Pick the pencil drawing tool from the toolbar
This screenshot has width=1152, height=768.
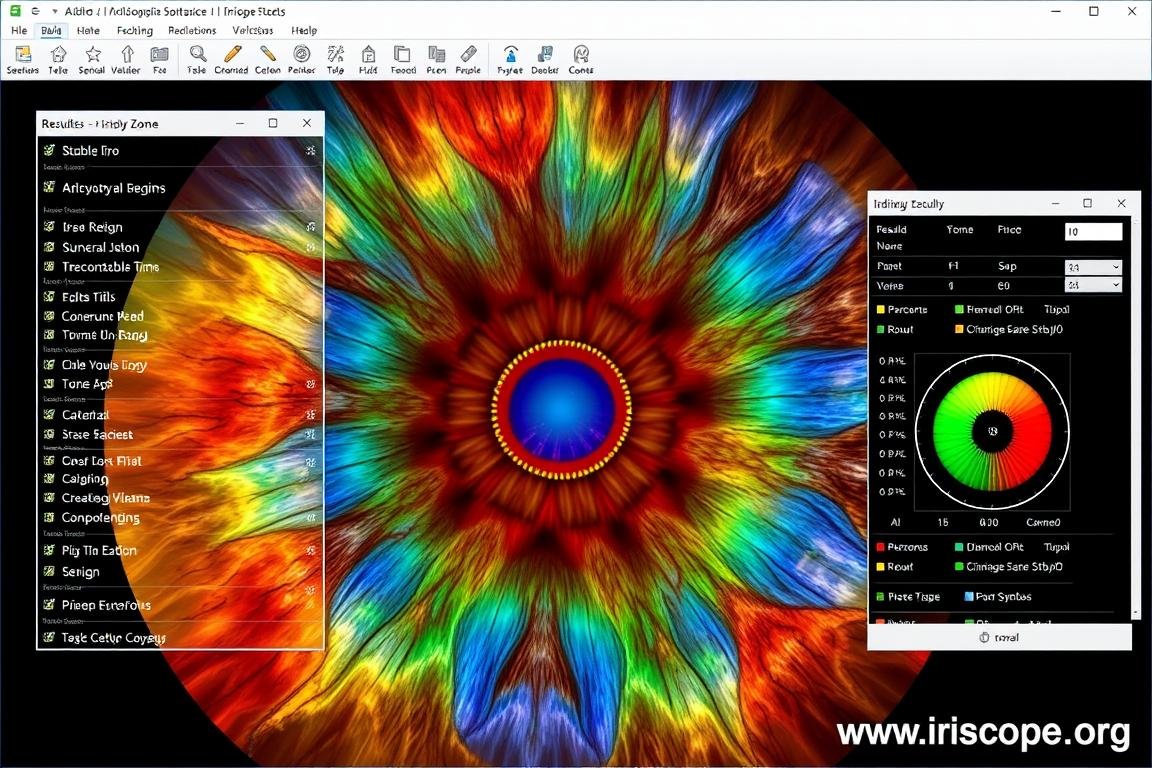click(232, 56)
